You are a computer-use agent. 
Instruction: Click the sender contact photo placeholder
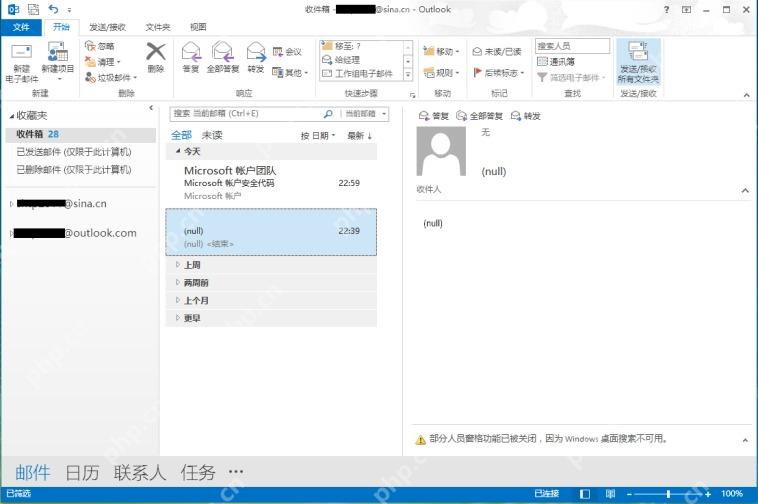tap(441, 151)
